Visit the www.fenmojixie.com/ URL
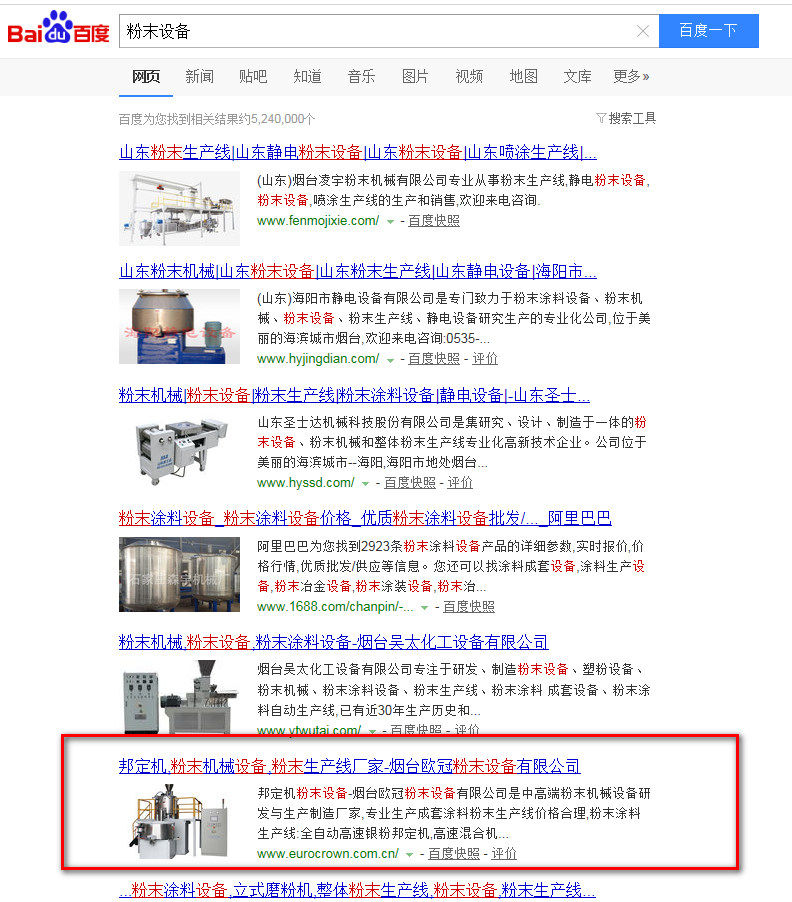792x902 pixels. click(x=317, y=221)
